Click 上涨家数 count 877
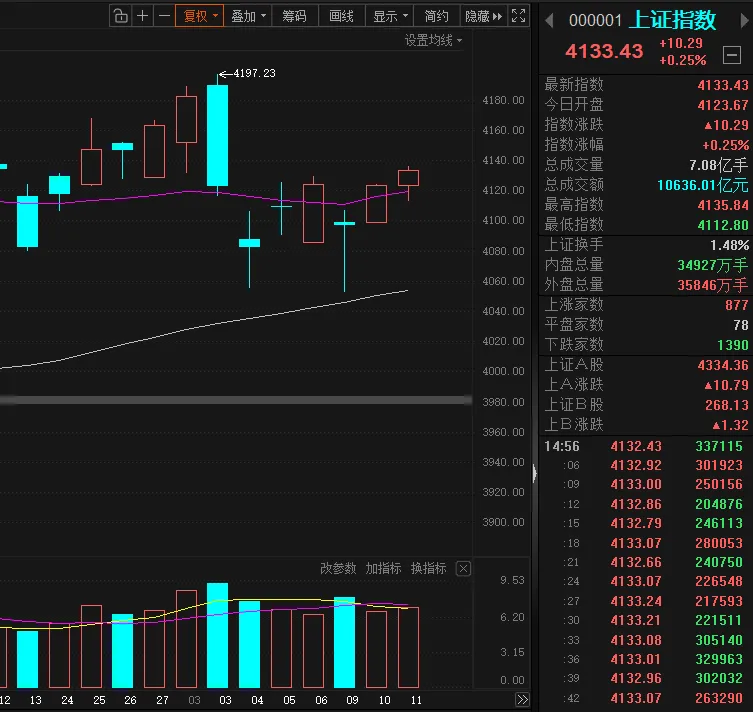The width and height of the screenshot is (753, 712). pos(737,305)
